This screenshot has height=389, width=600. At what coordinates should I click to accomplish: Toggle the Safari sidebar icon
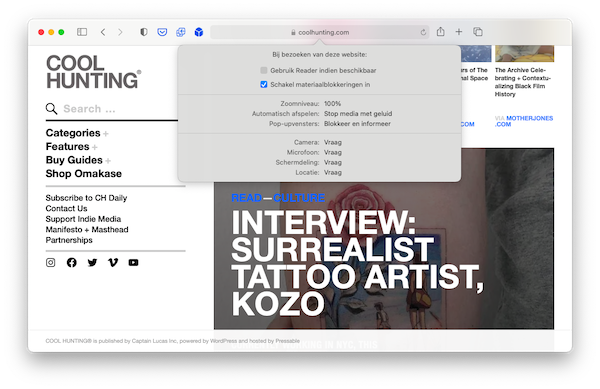[82, 32]
